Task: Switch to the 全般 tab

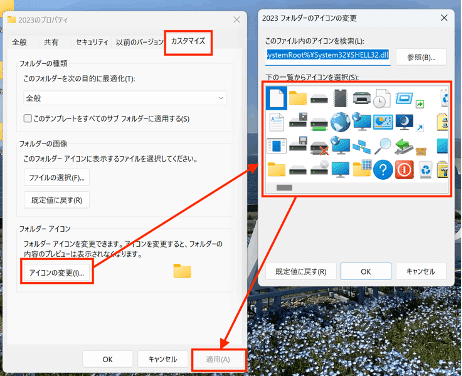Action: pyautogui.click(x=19, y=42)
